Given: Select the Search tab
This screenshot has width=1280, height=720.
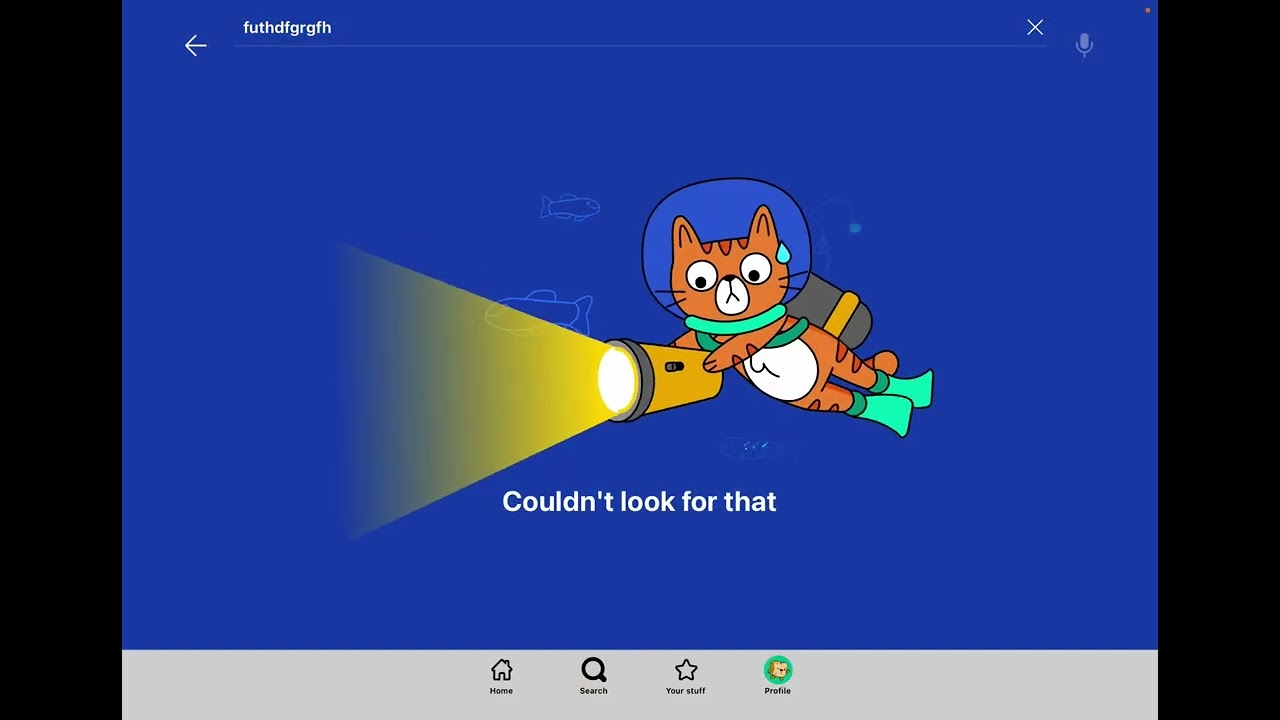Looking at the screenshot, I should 594,676.
